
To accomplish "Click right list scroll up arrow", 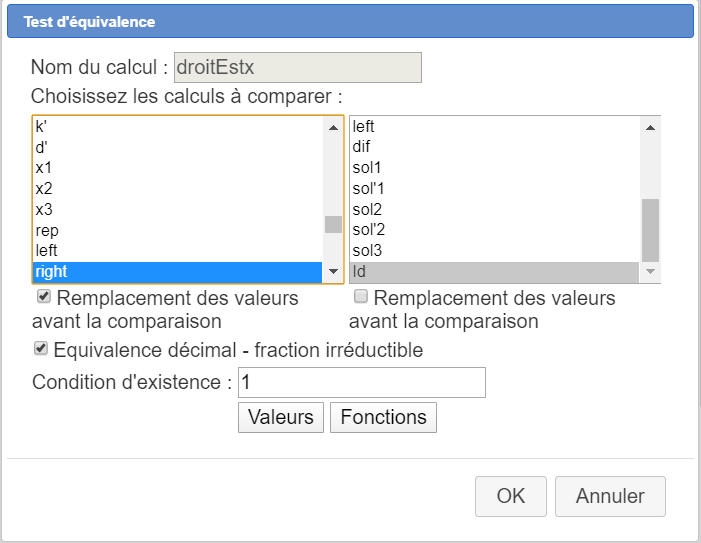I will click(651, 127).
